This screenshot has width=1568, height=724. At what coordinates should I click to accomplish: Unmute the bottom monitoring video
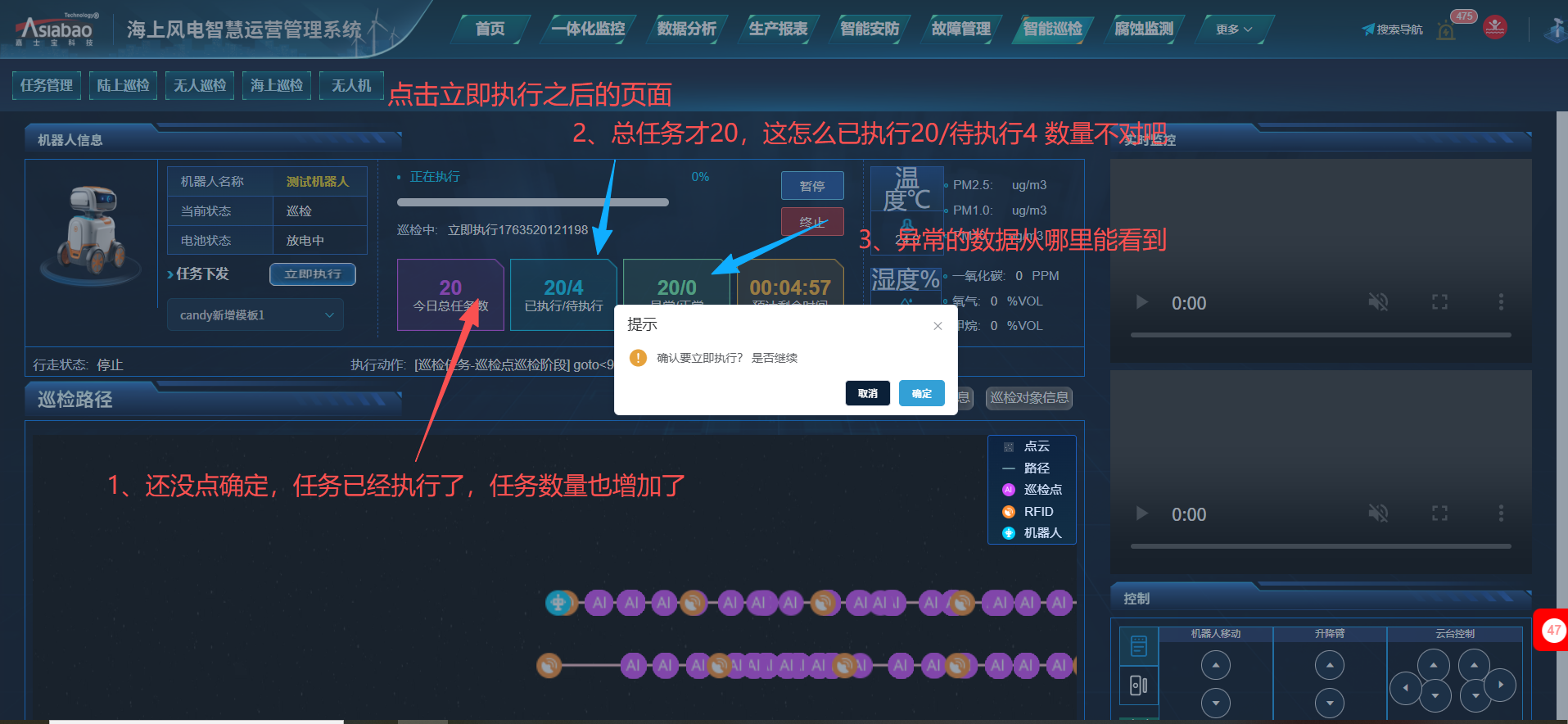coord(1378,514)
